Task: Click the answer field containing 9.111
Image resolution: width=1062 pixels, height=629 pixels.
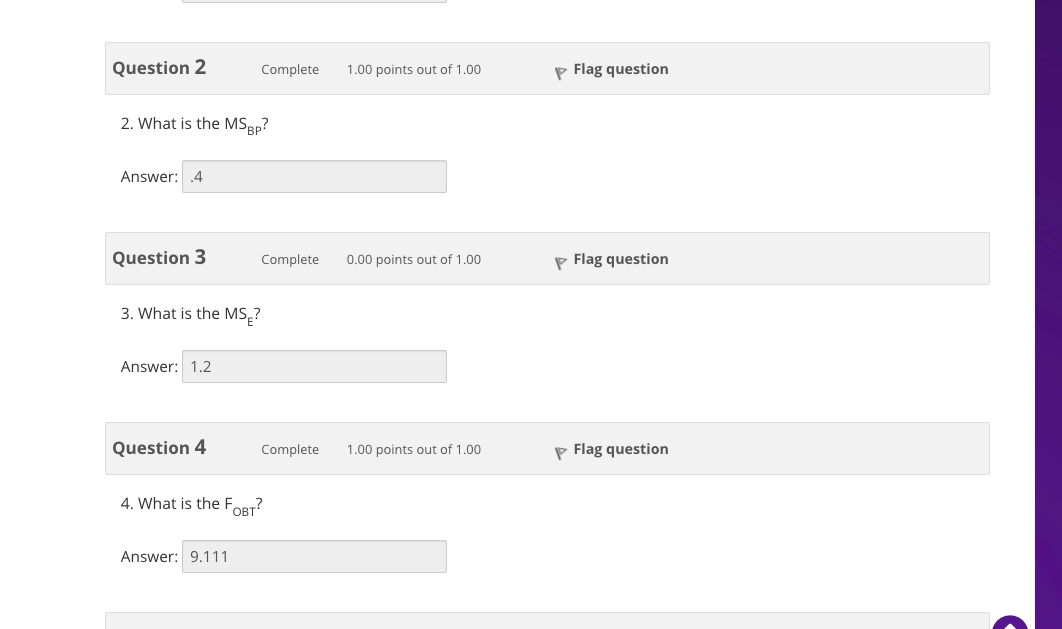Action: pyautogui.click(x=314, y=557)
